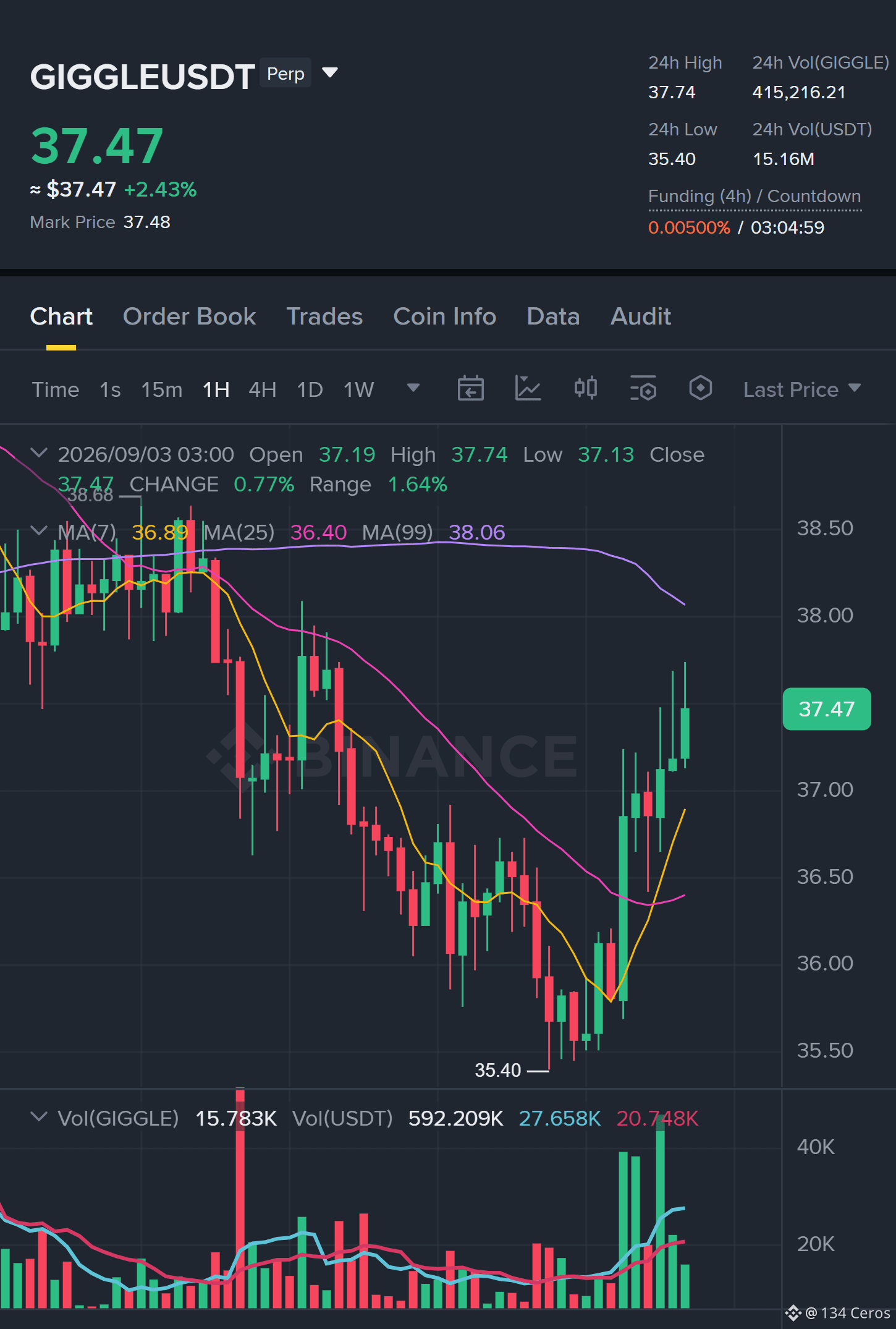Switch to the Order Book tab
The height and width of the screenshot is (1329, 896).
pos(189,316)
